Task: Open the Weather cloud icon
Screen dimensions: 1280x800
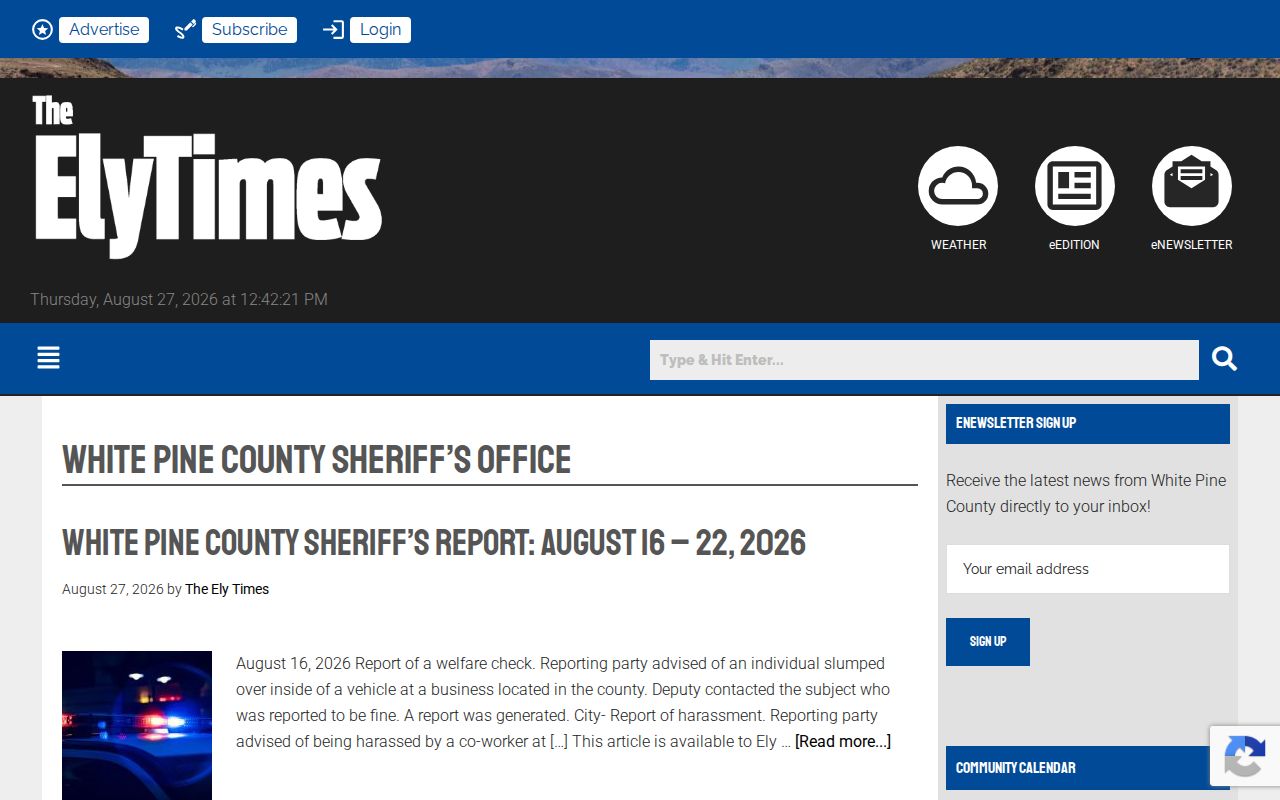Action: pos(958,186)
